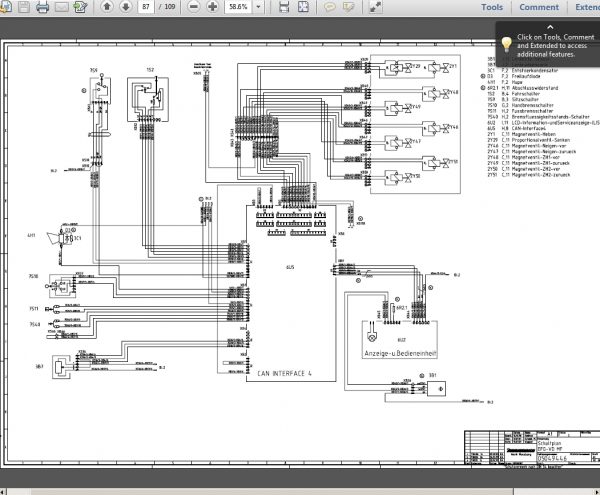Click the 'Anzeige-u.Bedieneinheit' label
The width and height of the screenshot is (600, 495).
[x=400, y=353]
